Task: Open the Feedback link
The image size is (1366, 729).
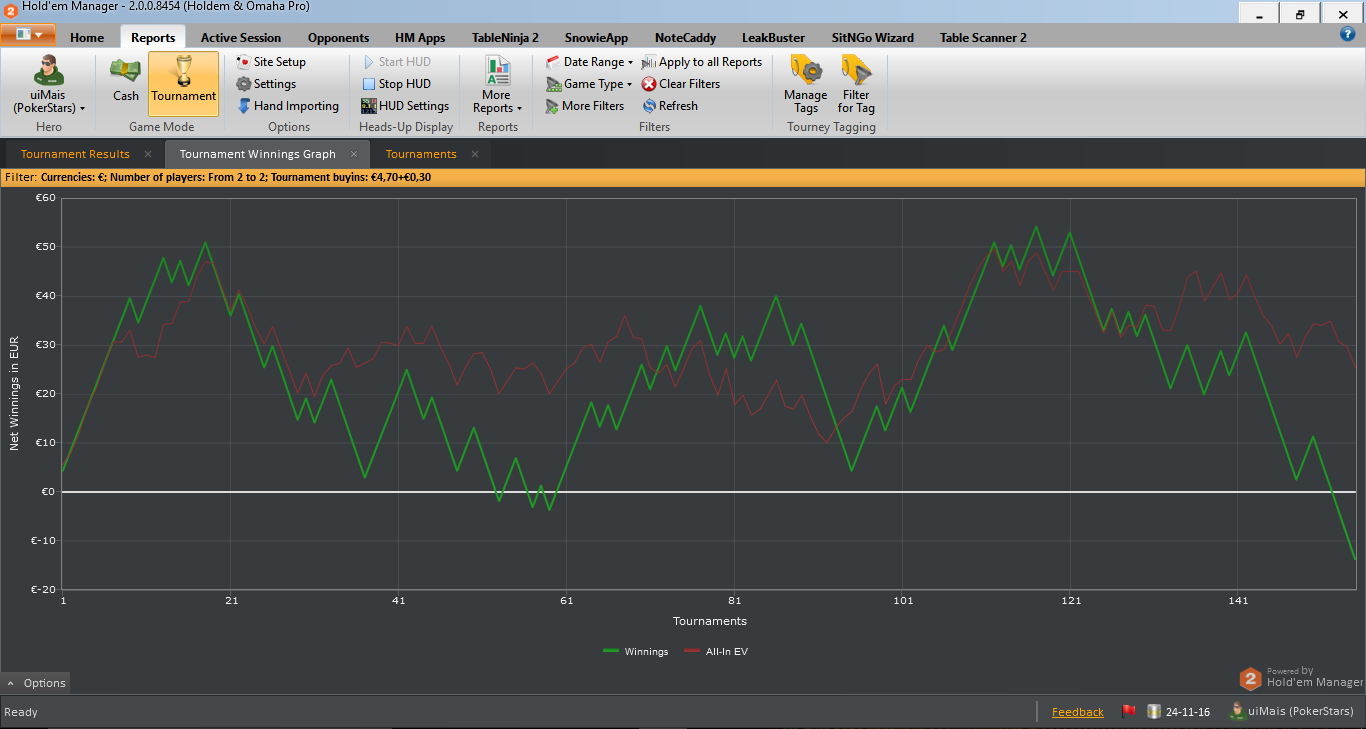Action: point(1078,712)
